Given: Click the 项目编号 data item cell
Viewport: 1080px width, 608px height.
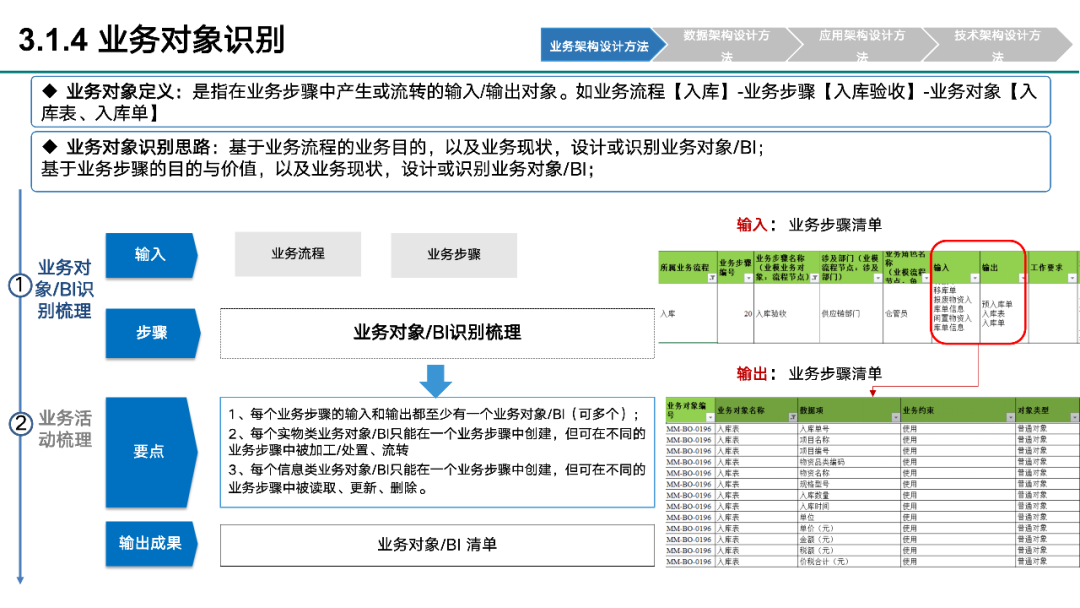Looking at the screenshot, I should point(849,451).
